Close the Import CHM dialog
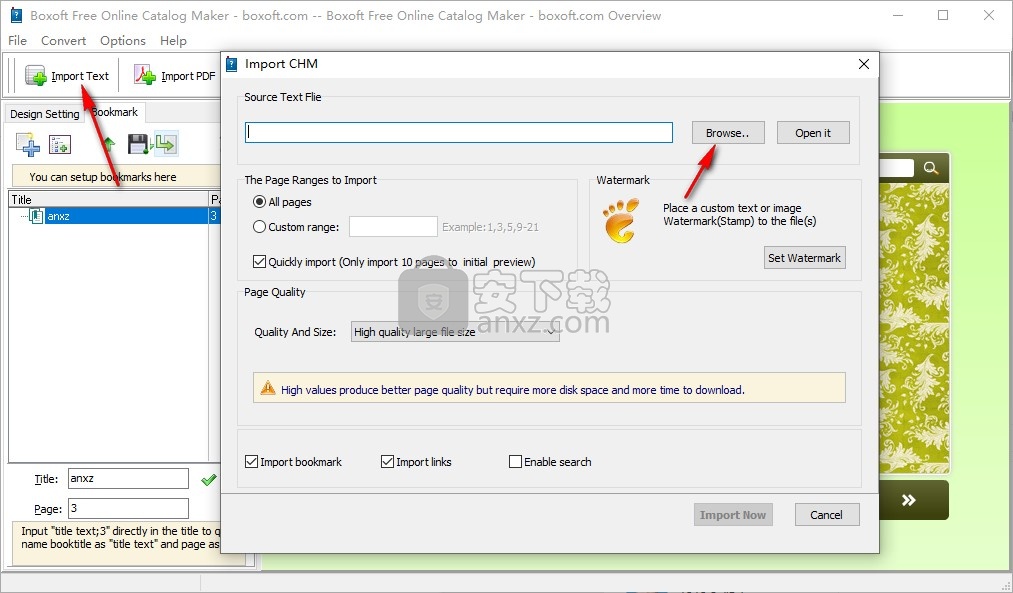The width and height of the screenshot is (1013, 593). (864, 64)
